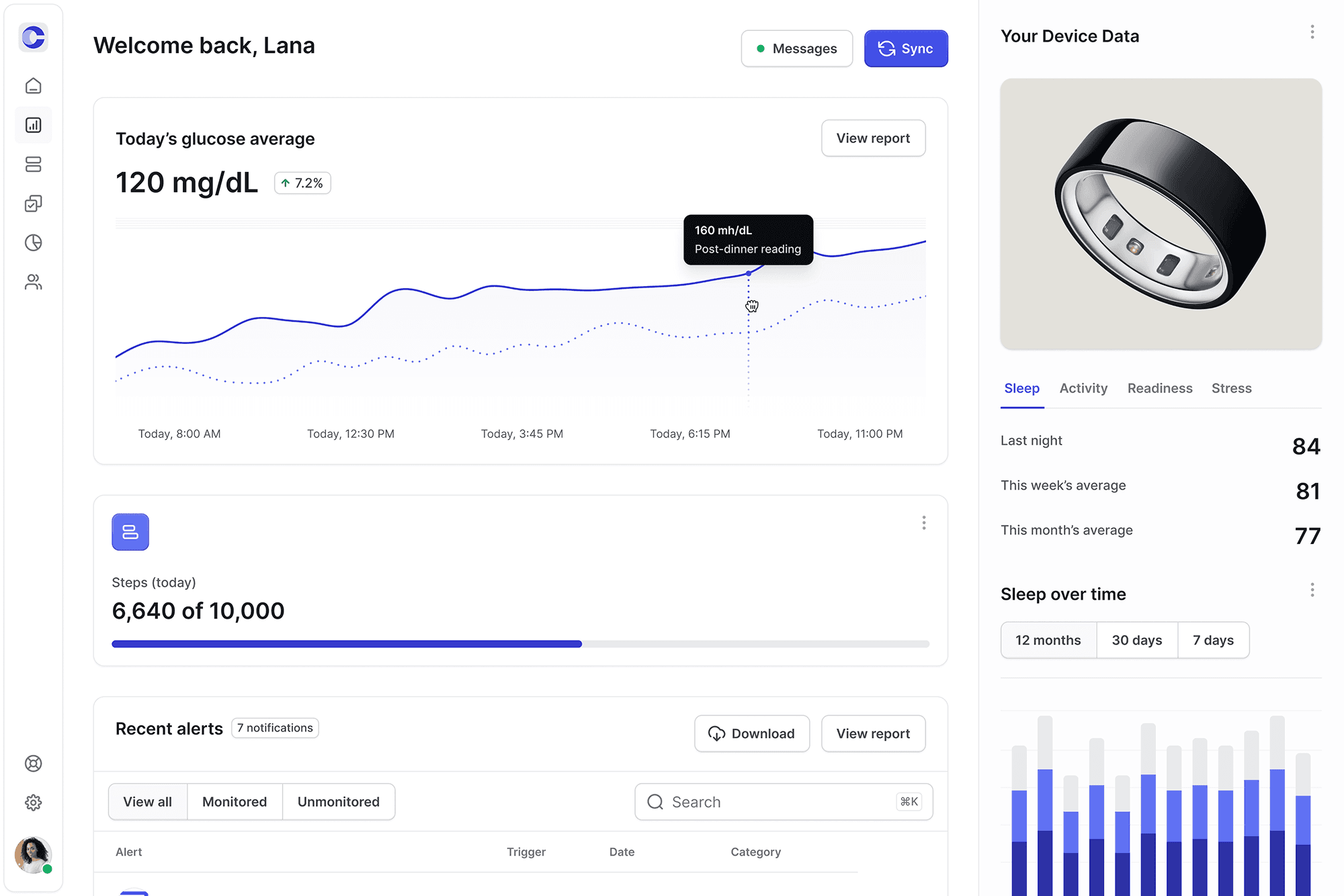Click the Sync refresh arrows icon
1344x896 pixels.
pyautogui.click(x=886, y=48)
